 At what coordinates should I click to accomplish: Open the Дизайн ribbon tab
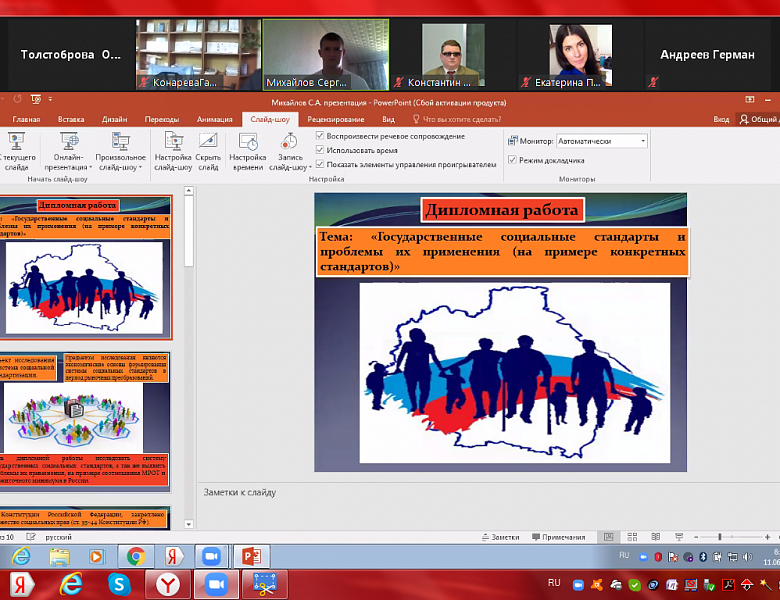point(114,119)
